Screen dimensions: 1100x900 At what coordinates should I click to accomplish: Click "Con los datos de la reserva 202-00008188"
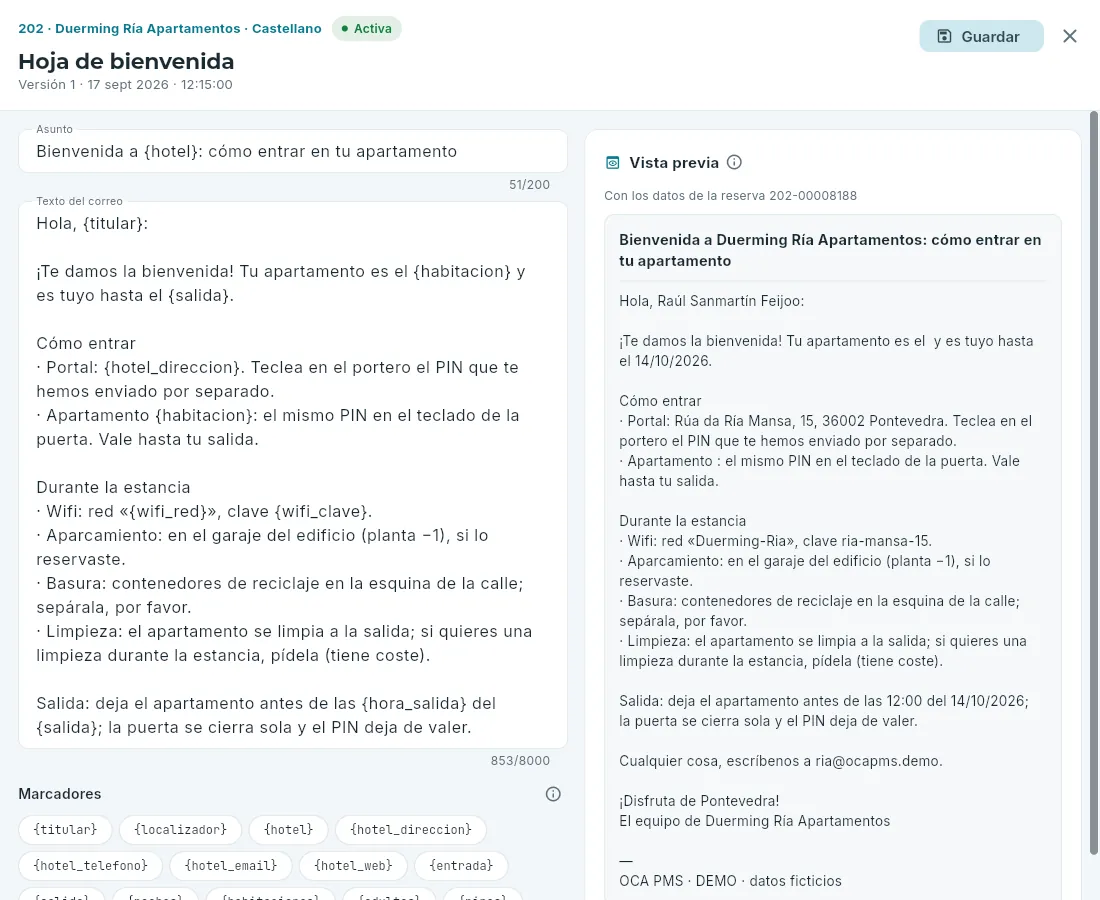coord(730,196)
